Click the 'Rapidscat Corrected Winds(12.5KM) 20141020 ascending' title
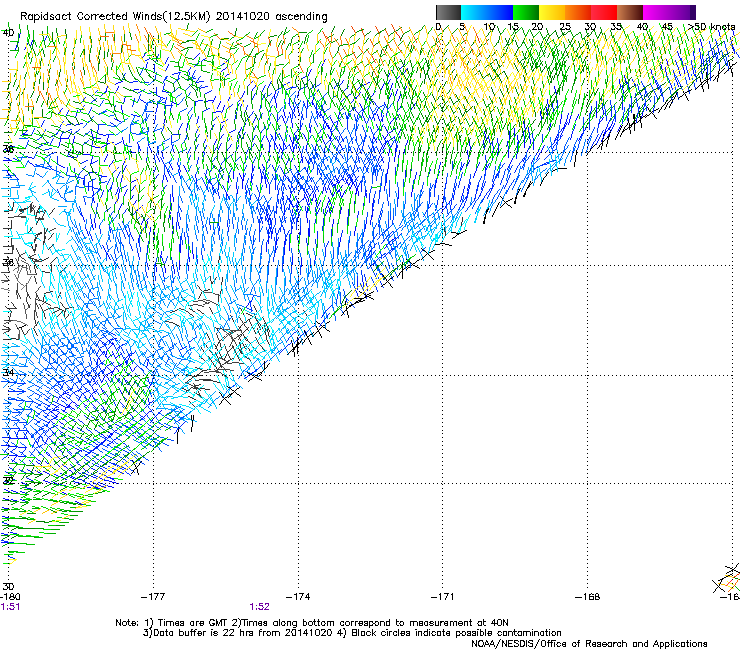 click(174, 17)
